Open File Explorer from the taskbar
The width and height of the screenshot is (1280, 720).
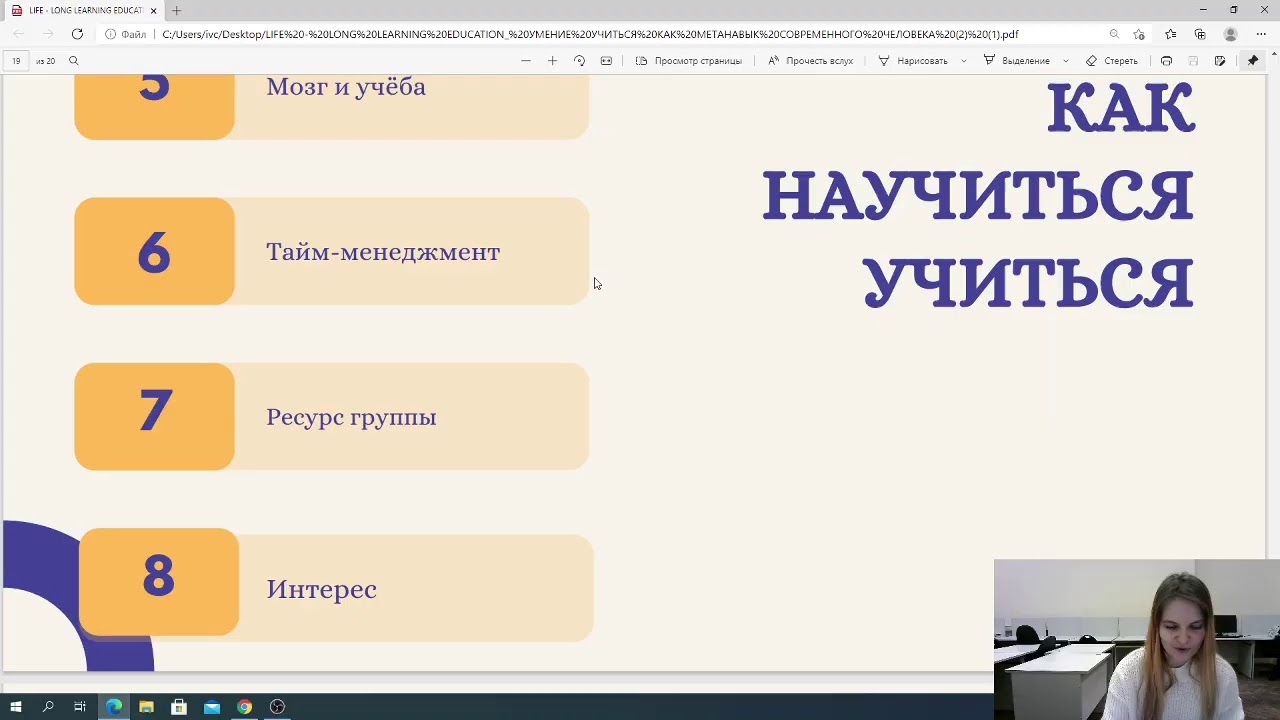pos(146,707)
